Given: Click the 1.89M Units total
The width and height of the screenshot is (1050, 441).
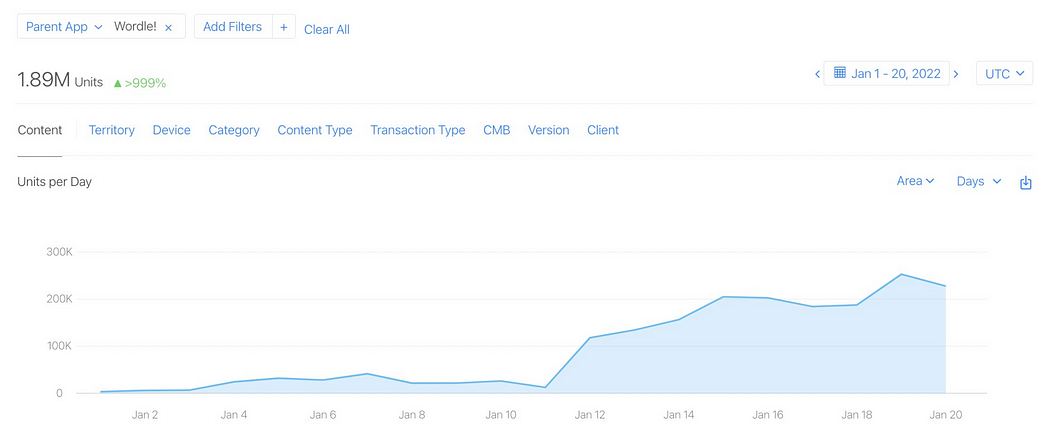Looking at the screenshot, I should click(x=60, y=82).
